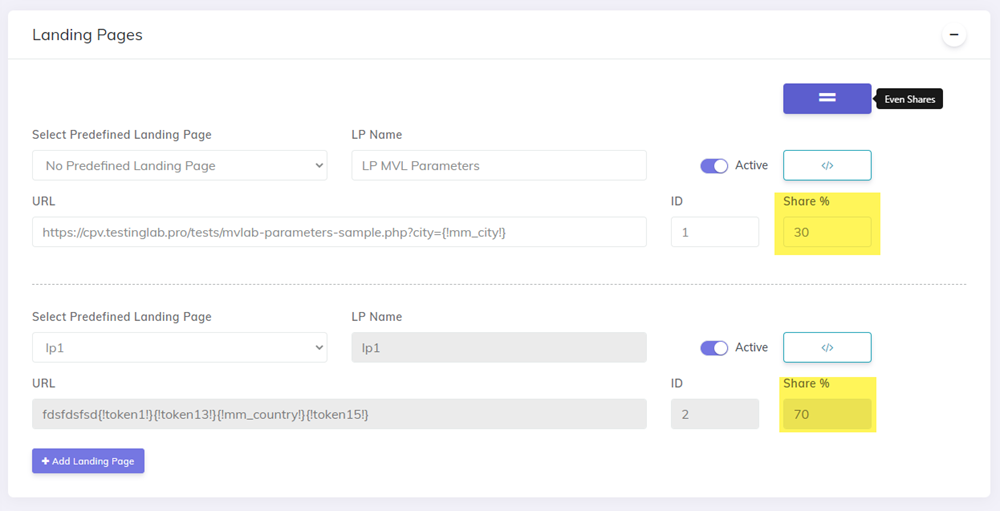Screen dimensions: 1000x511
Task: Toggle Active switch for LP MVL Parameters
Action: 714,166
